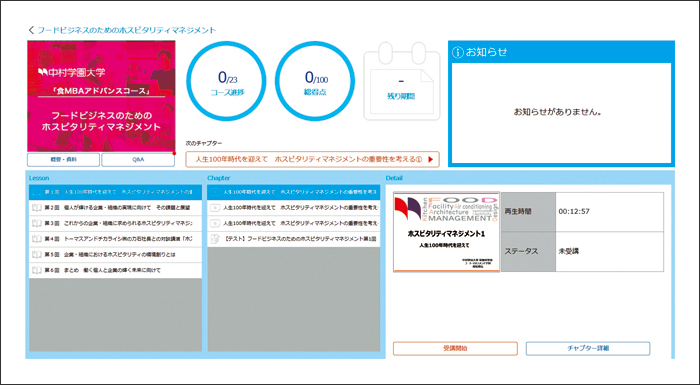Click the 00:12:57 playback time value
This screenshot has height=385, width=700.
click(x=574, y=212)
